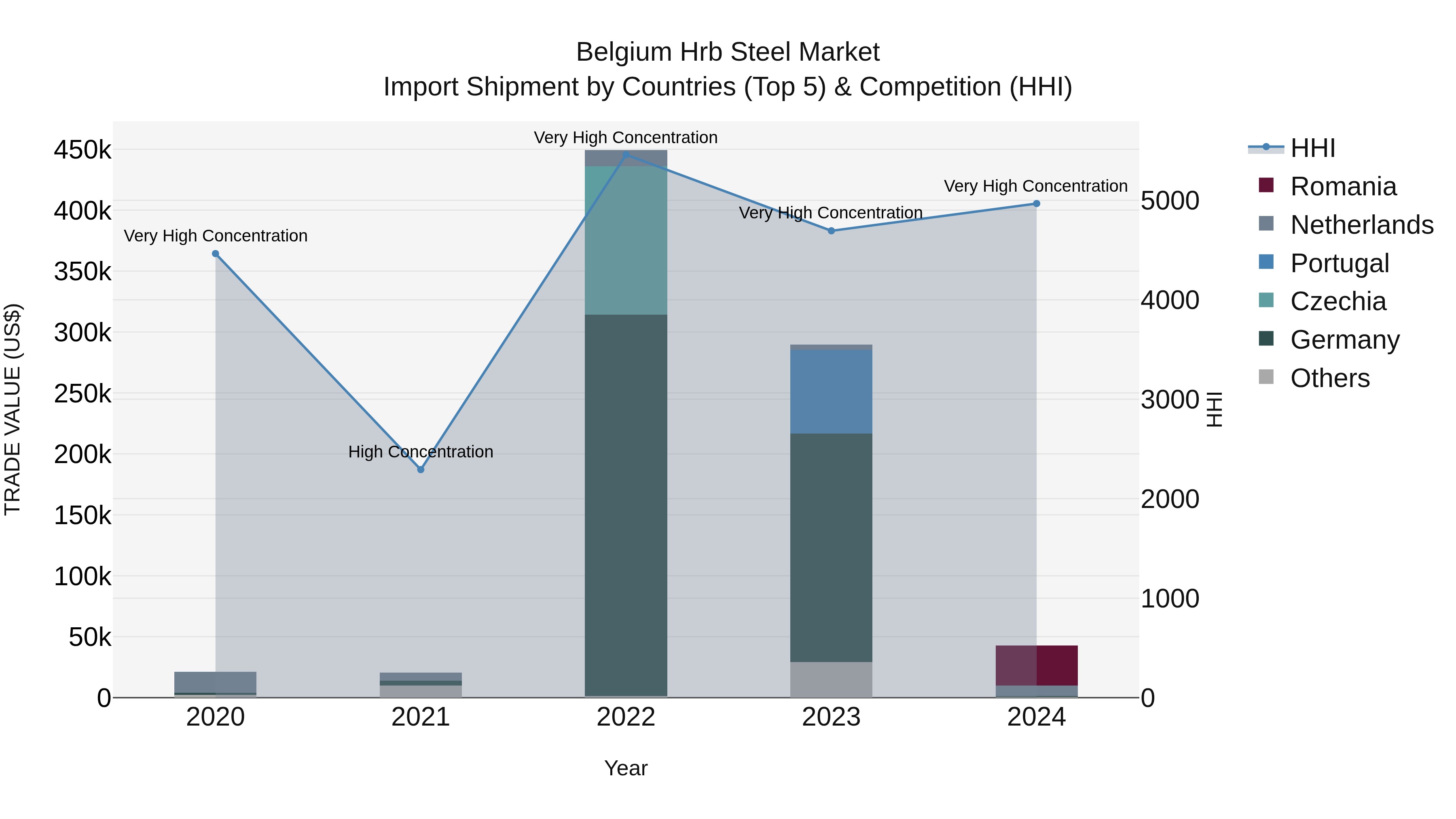Click the Germany segment of the 2022 bar
1456x819 pixels.
626,505
